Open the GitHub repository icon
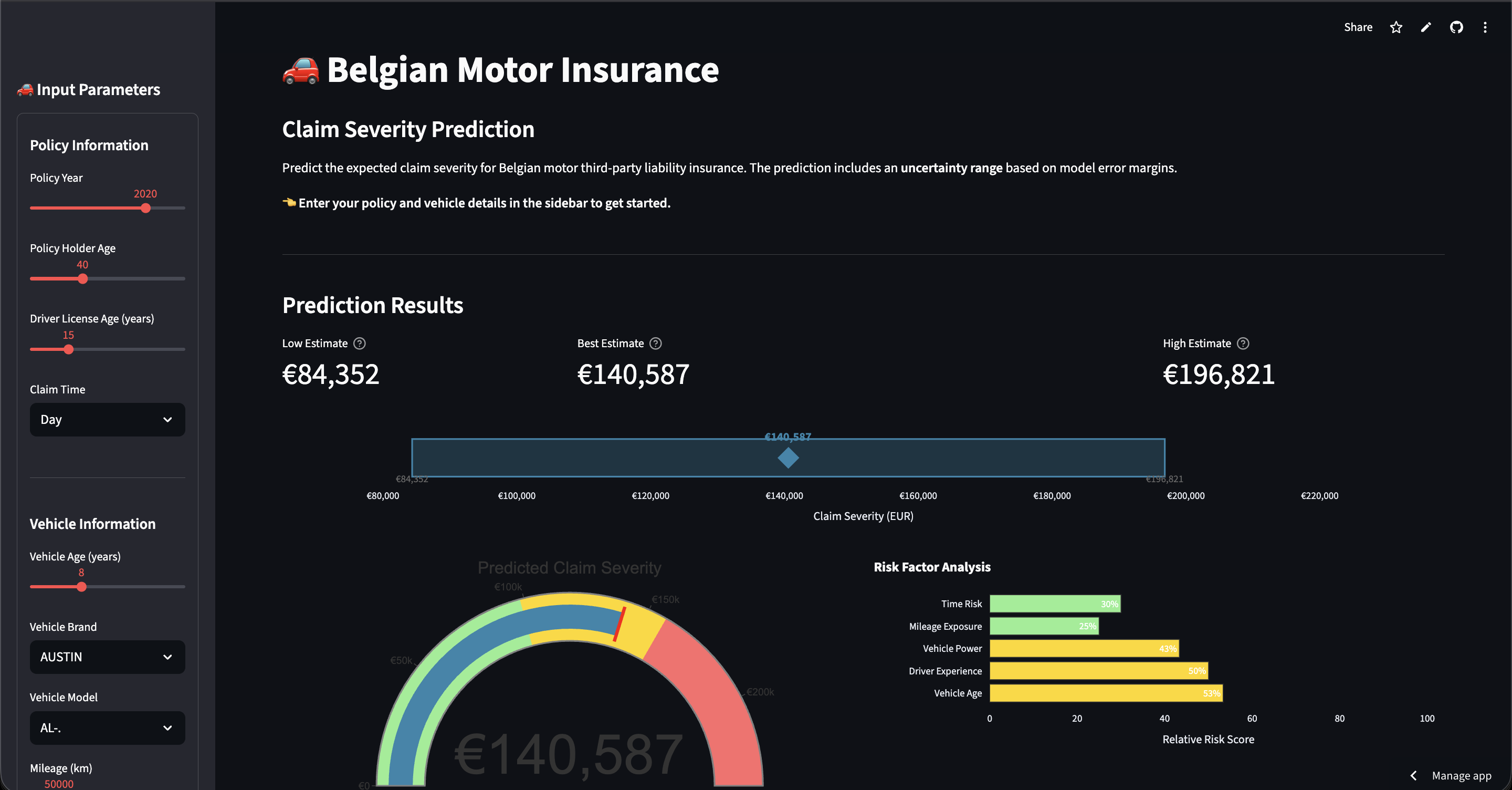The height and width of the screenshot is (790, 1512). pyautogui.click(x=1456, y=27)
